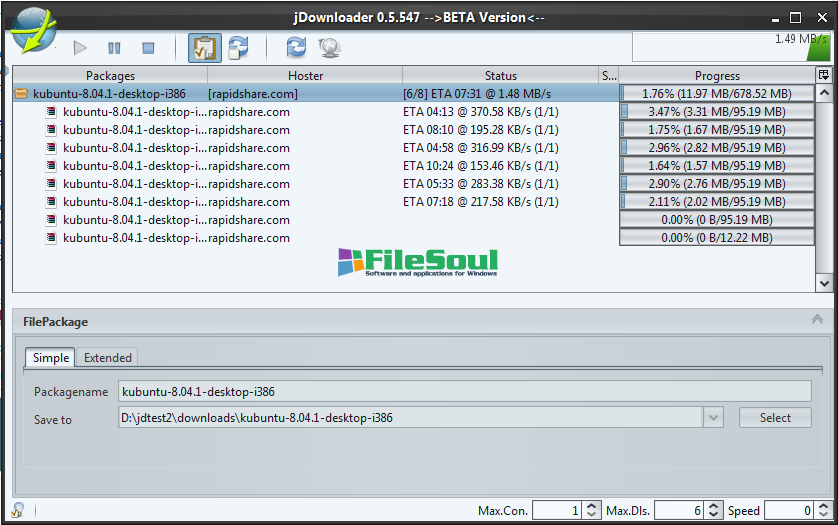
Task: Click file icon of the 2.90% row
Action: pyautogui.click(x=51, y=184)
